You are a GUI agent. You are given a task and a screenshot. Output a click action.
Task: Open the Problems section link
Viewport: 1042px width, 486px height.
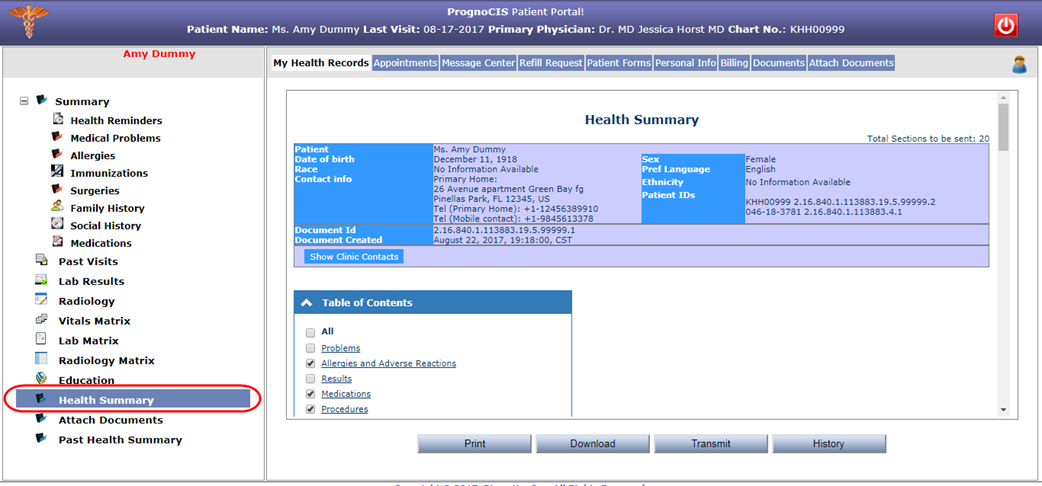tap(341, 348)
